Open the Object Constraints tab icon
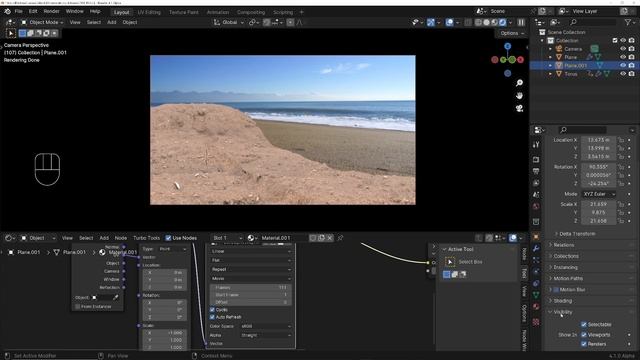The height and width of the screenshot is (360, 640). (536, 283)
